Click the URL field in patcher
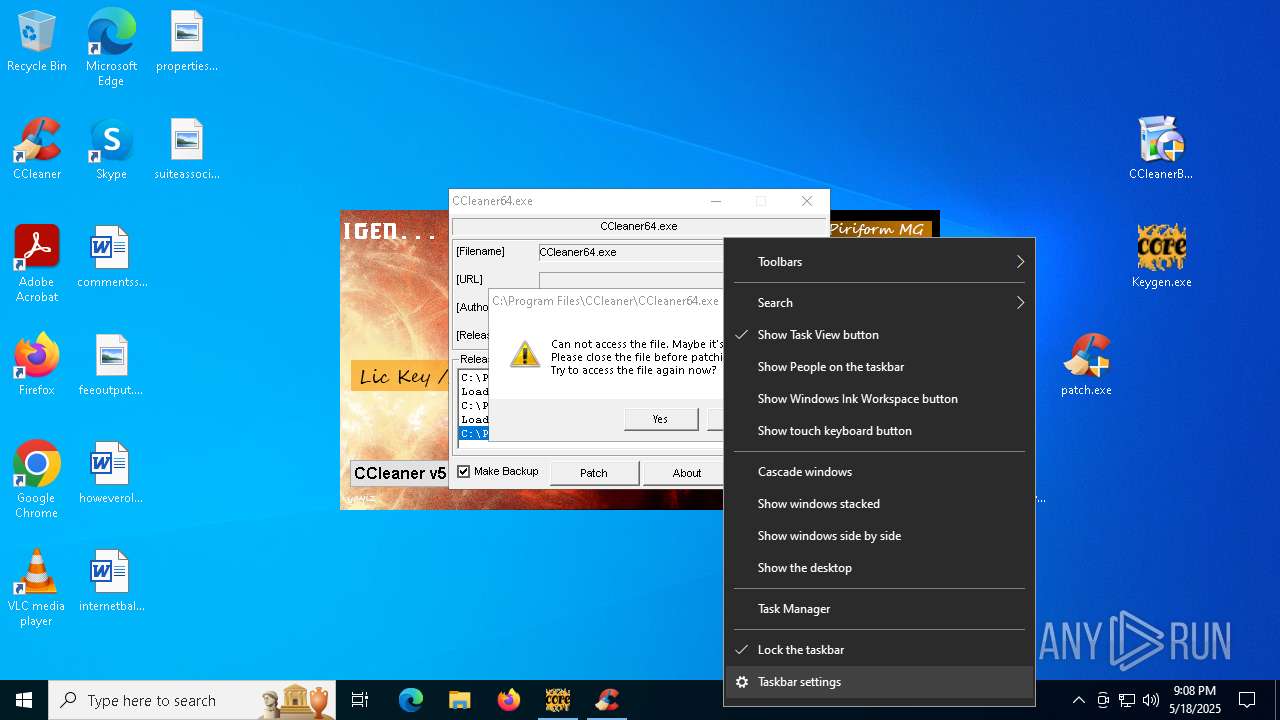The width and height of the screenshot is (1280, 720). [631, 280]
